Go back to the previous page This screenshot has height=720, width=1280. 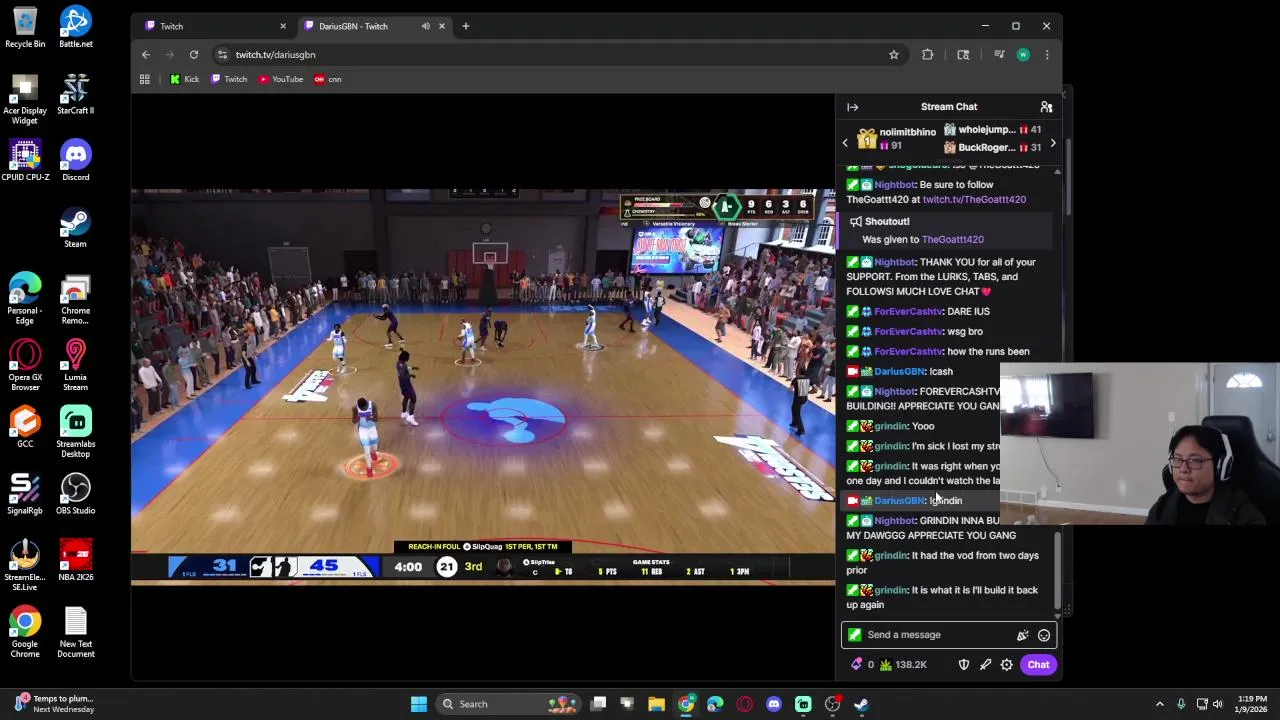pos(146,55)
